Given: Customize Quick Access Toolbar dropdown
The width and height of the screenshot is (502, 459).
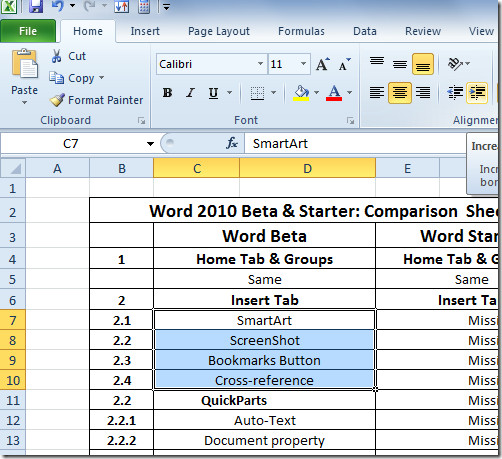Looking at the screenshot, I should [167, 6].
